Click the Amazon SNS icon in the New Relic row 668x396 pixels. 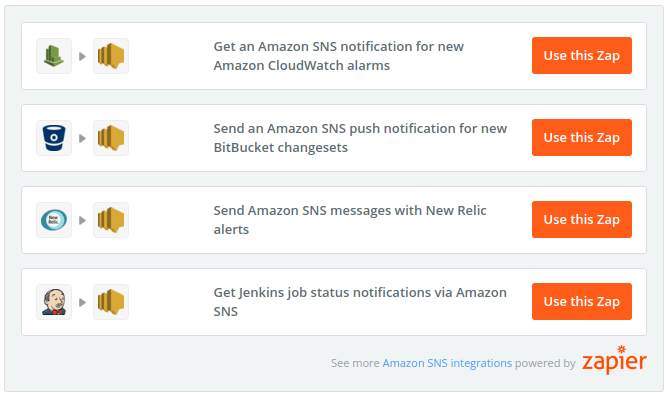click(x=111, y=220)
